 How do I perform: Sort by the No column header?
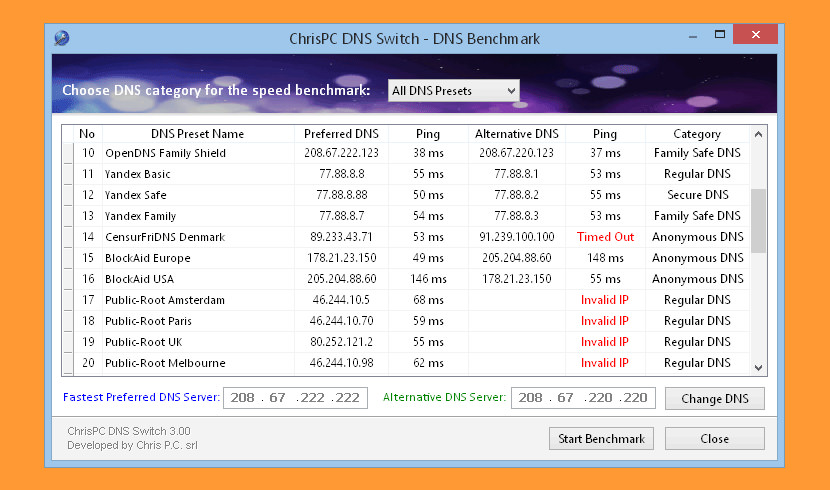87,134
